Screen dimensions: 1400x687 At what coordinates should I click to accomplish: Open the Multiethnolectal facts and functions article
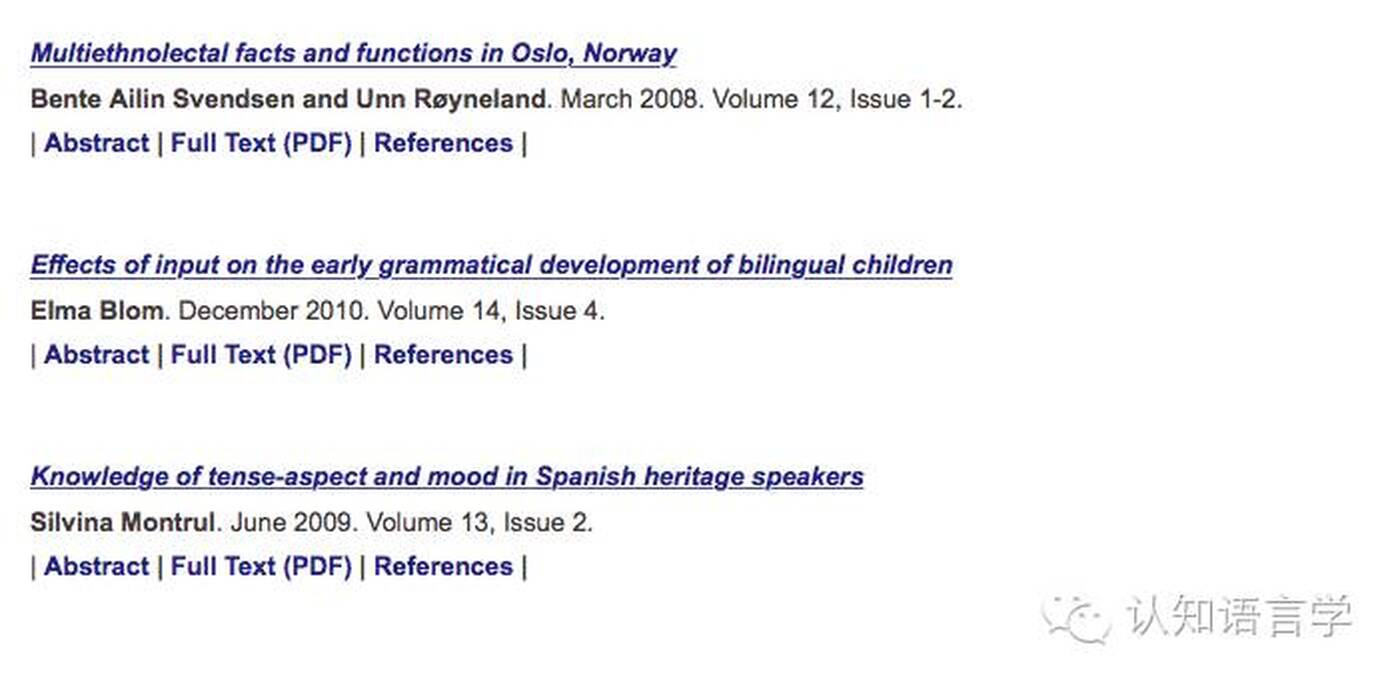pyautogui.click(x=353, y=53)
